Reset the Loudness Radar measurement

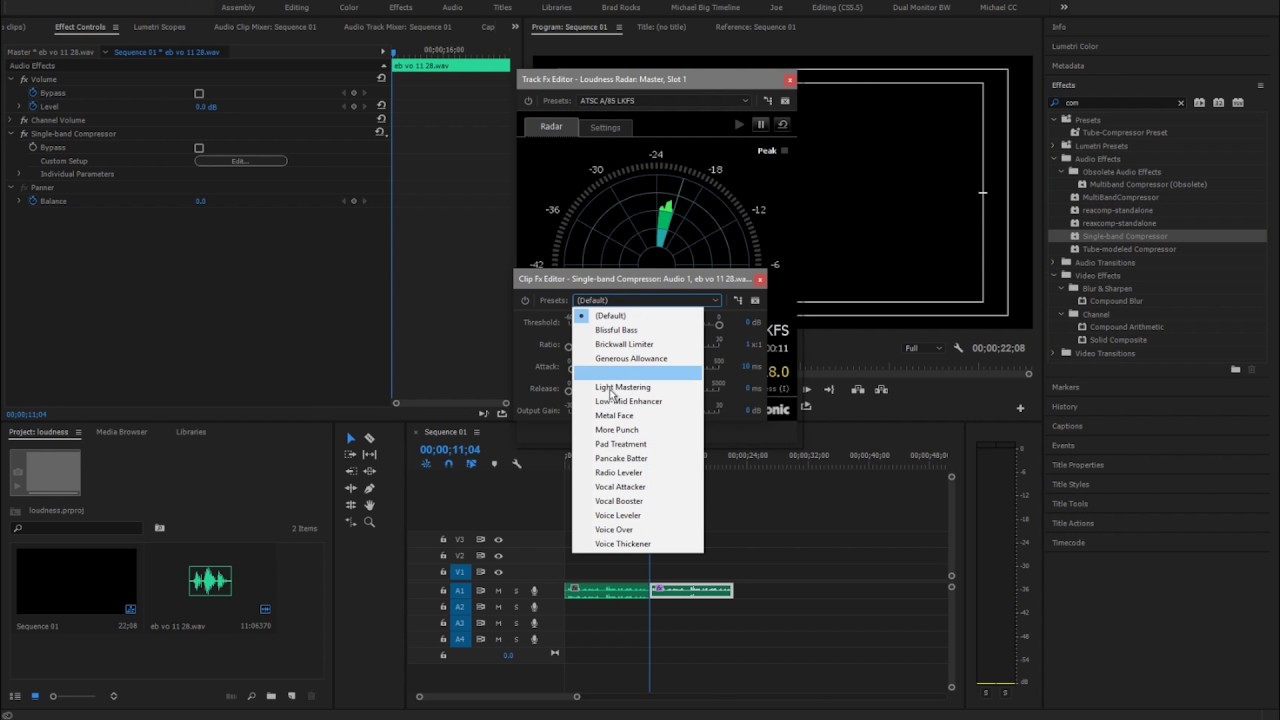[782, 124]
